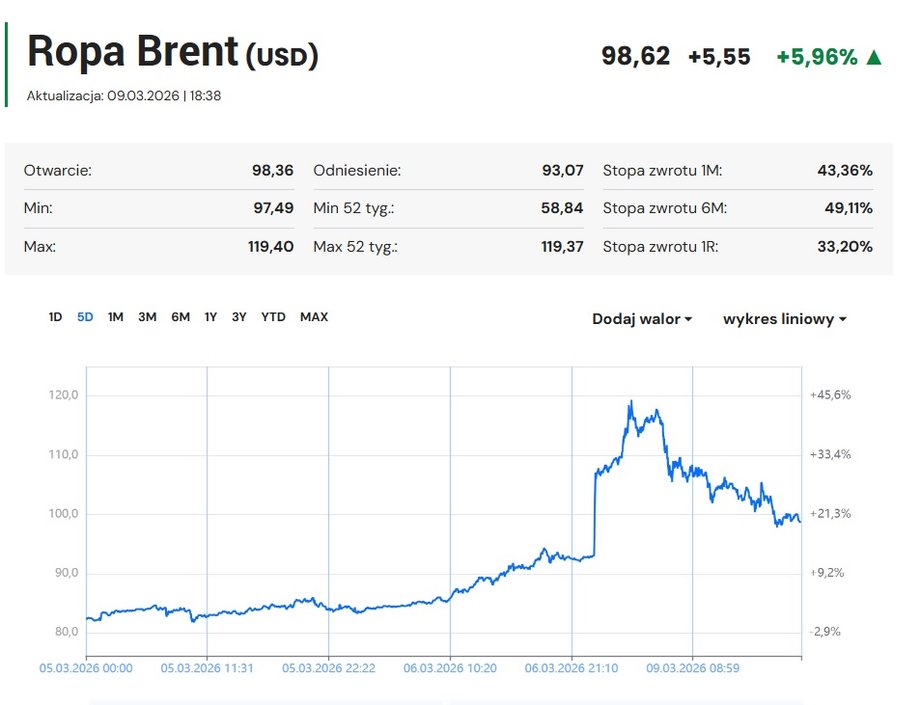Viewport: 920px width, 705px height.
Task: Expand the wykres liniowy chart type menu
Action: pyautogui.click(x=784, y=319)
